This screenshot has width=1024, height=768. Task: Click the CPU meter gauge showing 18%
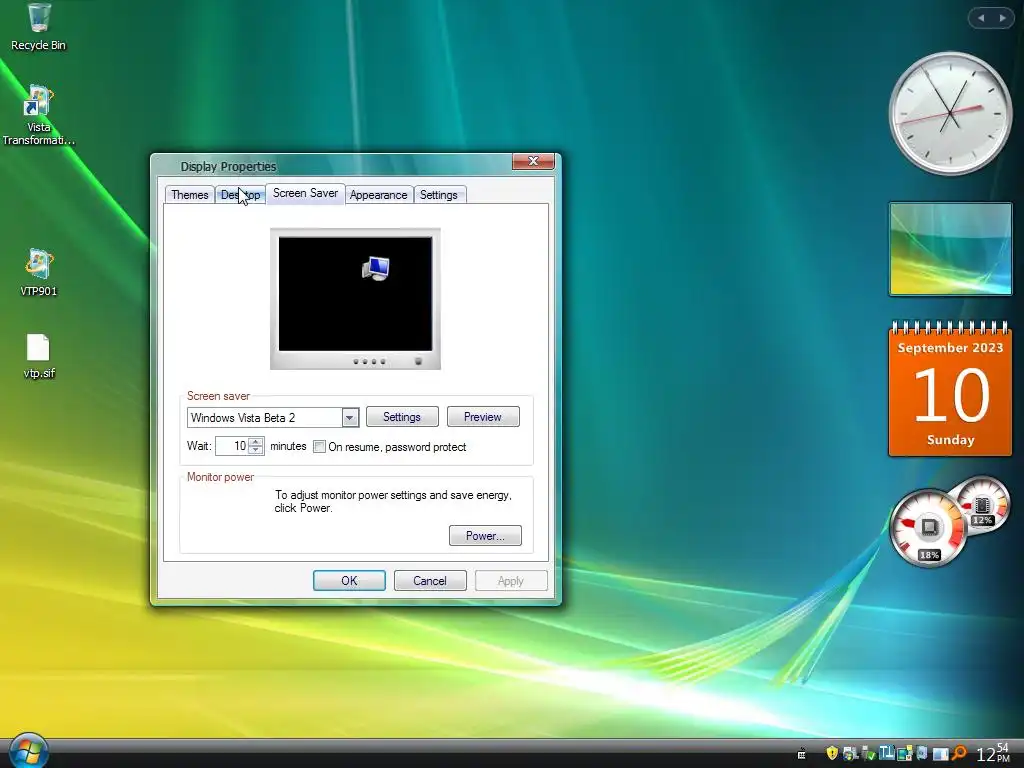pos(928,528)
